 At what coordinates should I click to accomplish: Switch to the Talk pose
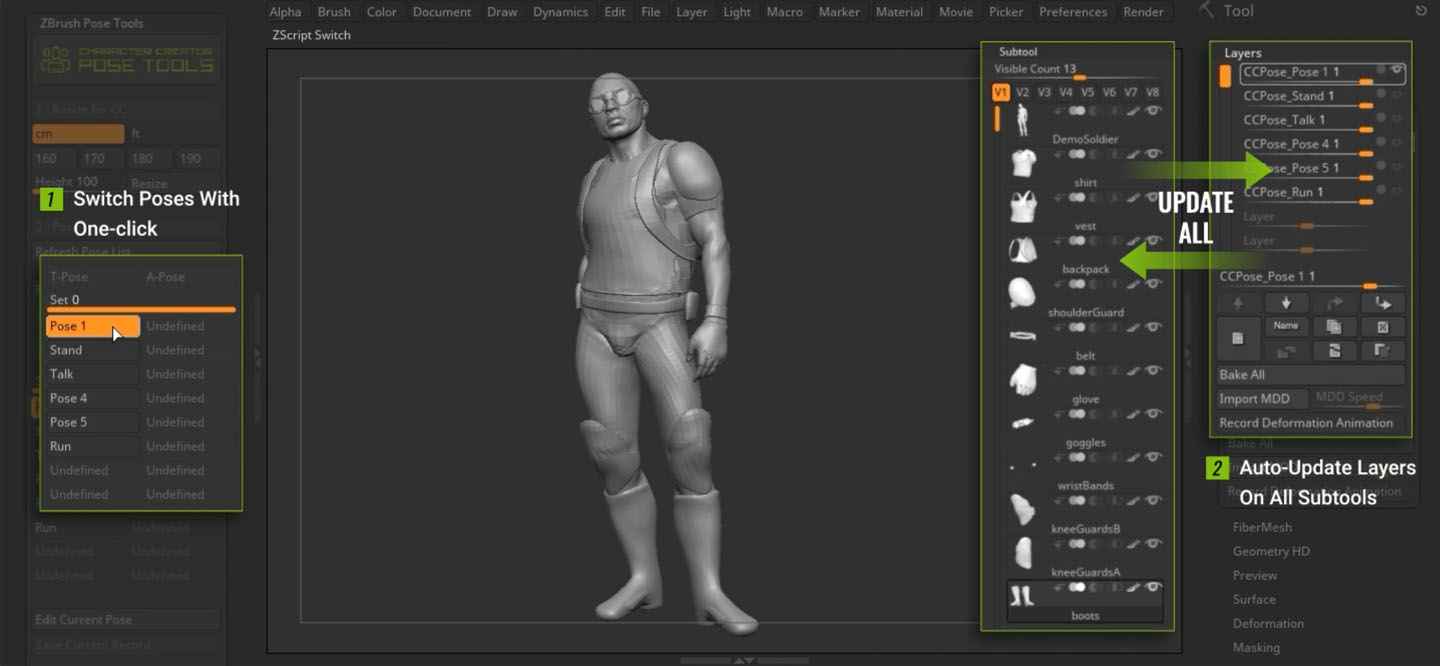click(x=92, y=374)
